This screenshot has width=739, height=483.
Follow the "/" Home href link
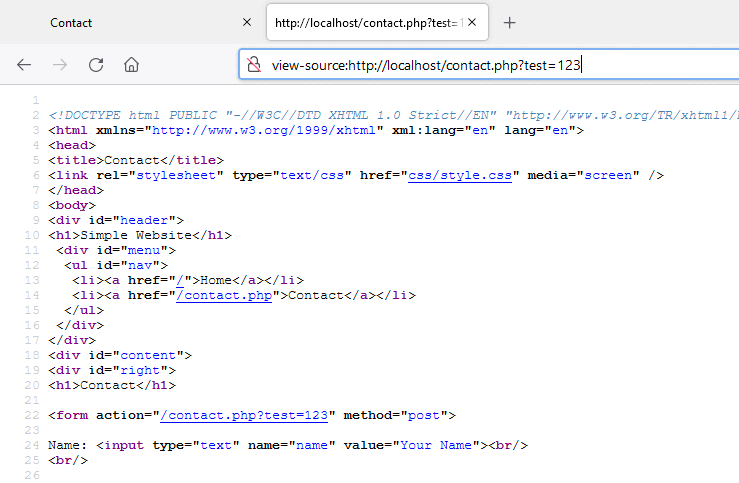coord(180,280)
